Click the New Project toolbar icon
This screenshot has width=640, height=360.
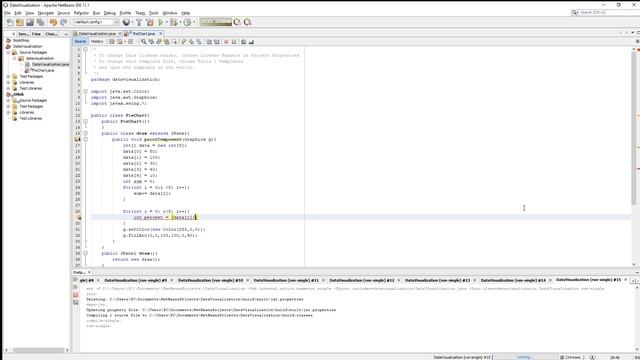point(20,22)
